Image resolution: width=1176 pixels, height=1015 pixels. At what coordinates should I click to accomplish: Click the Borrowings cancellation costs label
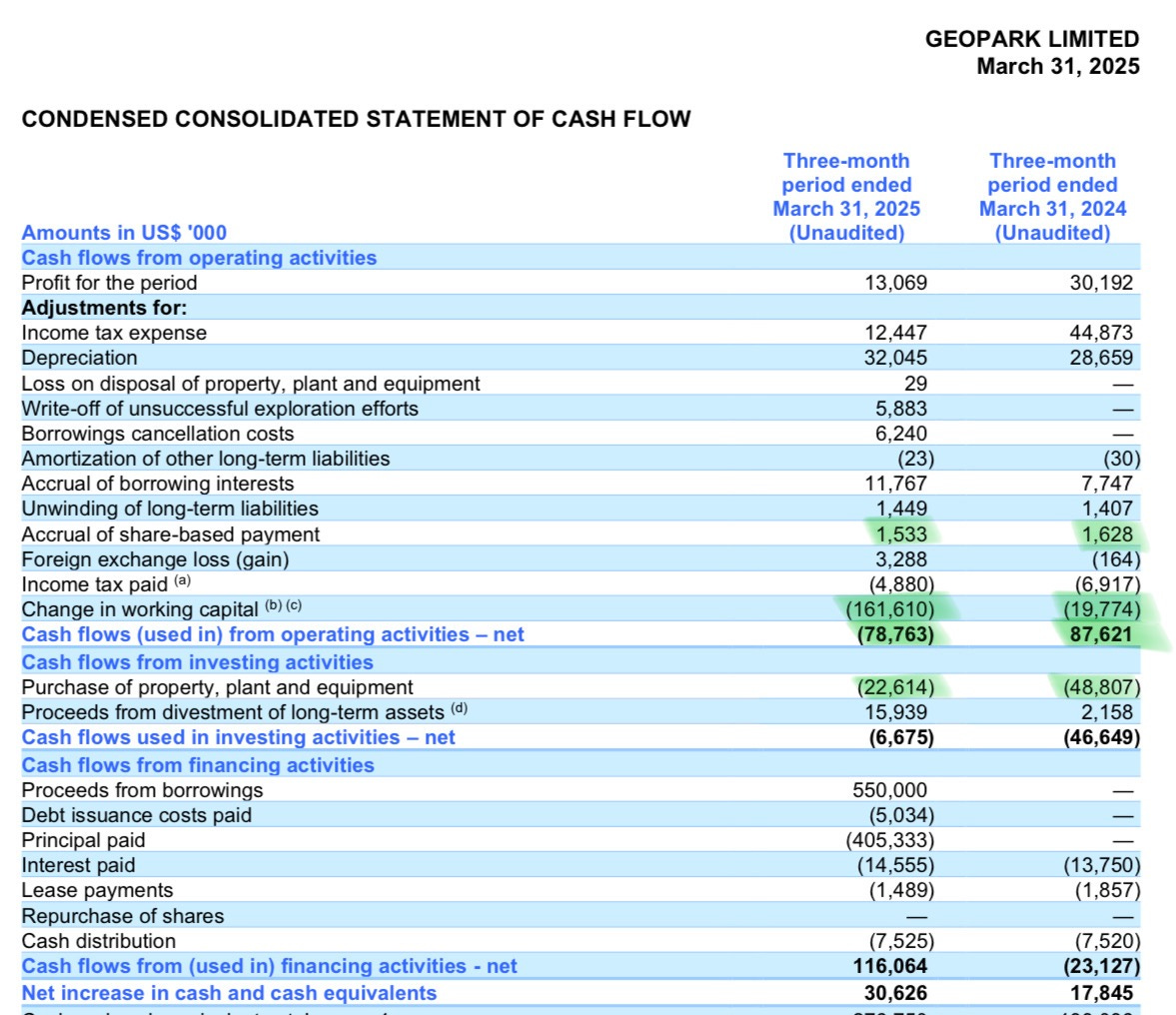point(158,434)
